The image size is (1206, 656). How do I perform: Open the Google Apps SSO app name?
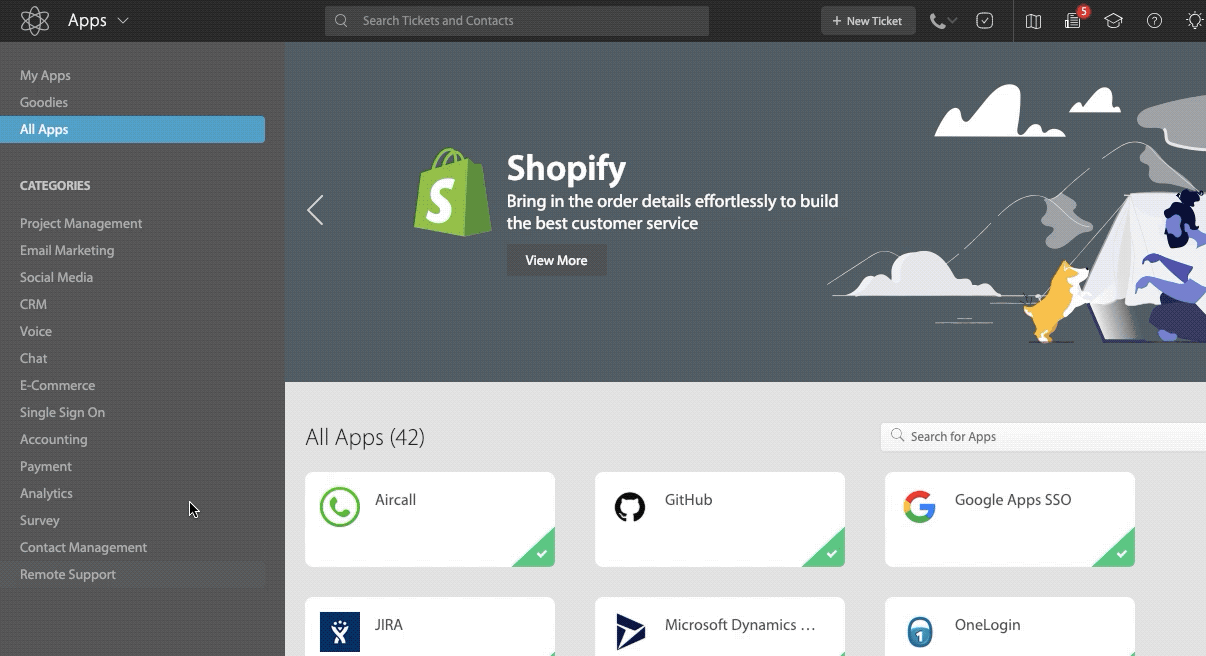[1013, 500]
